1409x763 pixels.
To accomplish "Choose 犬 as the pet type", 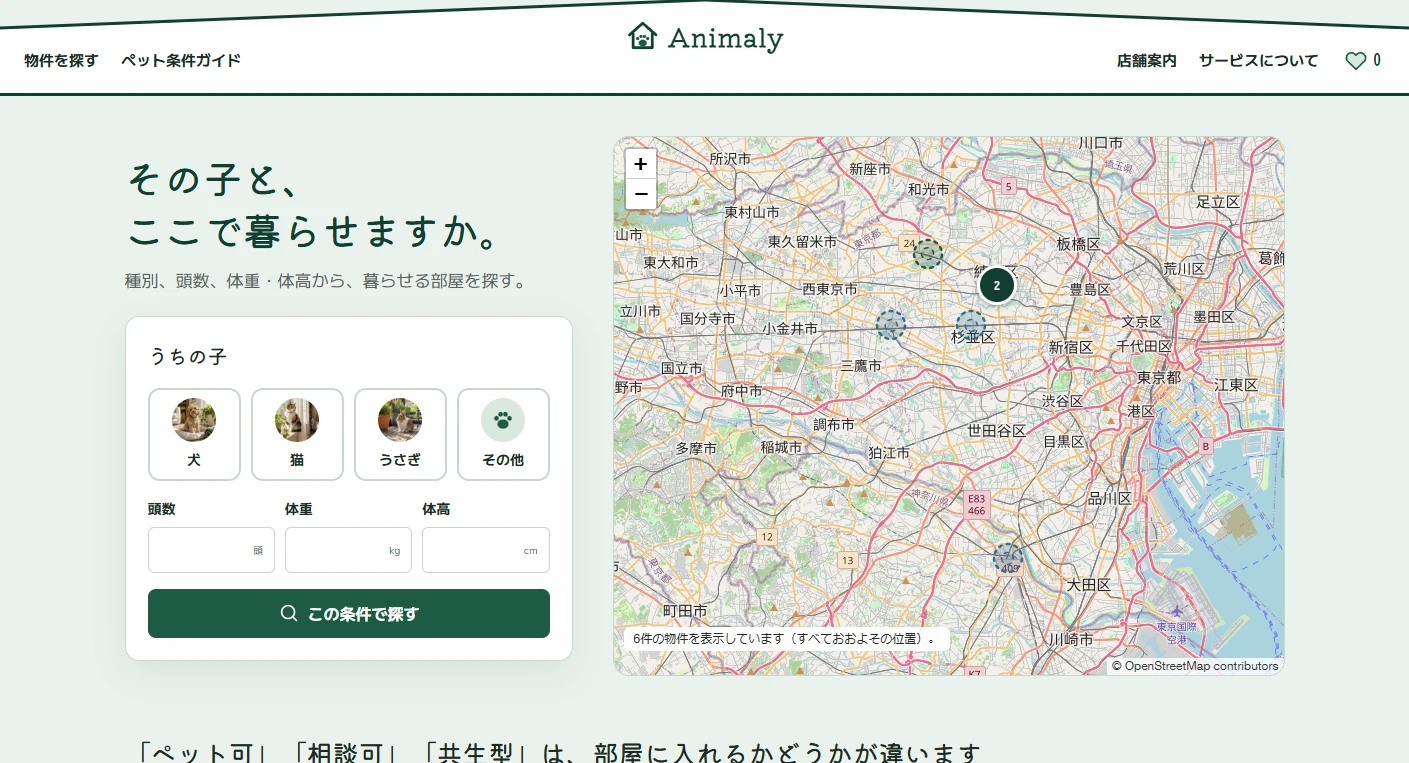I will 194,434.
